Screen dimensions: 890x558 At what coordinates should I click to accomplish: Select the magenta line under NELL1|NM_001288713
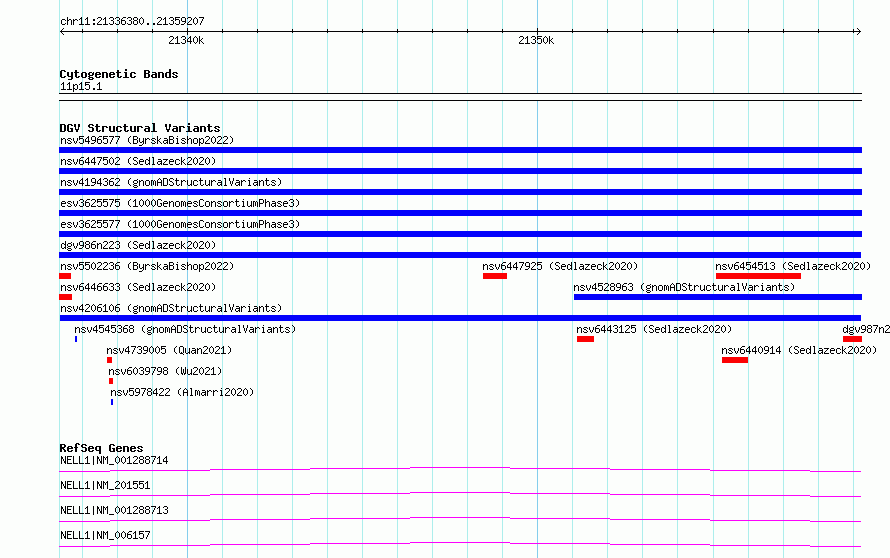(460, 519)
